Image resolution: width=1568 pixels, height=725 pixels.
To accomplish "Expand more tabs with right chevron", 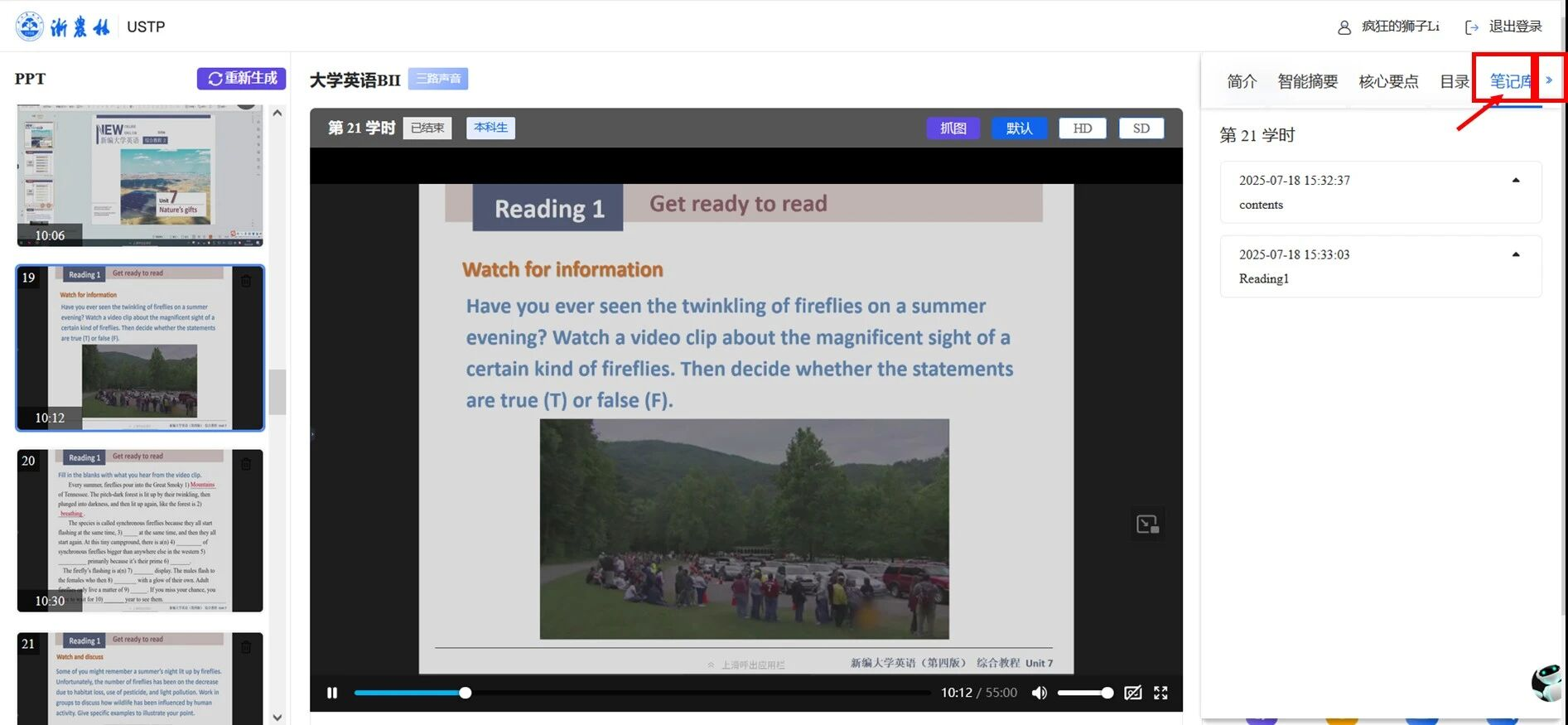I will point(1549,80).
